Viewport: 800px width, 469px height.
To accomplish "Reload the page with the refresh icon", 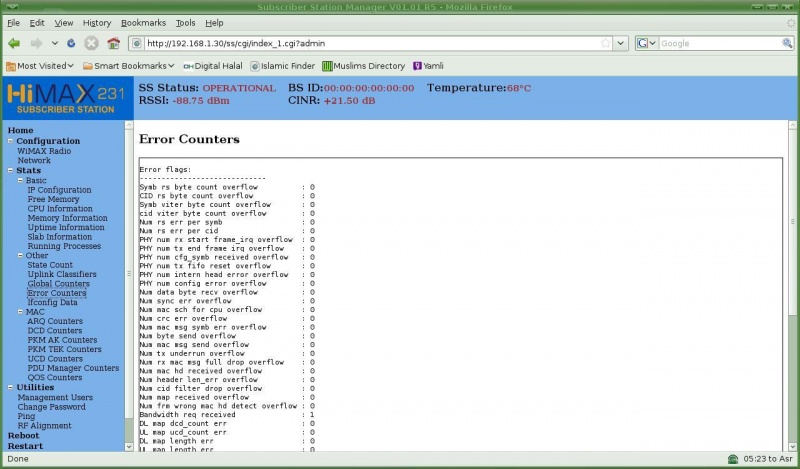I will point(70,44).
